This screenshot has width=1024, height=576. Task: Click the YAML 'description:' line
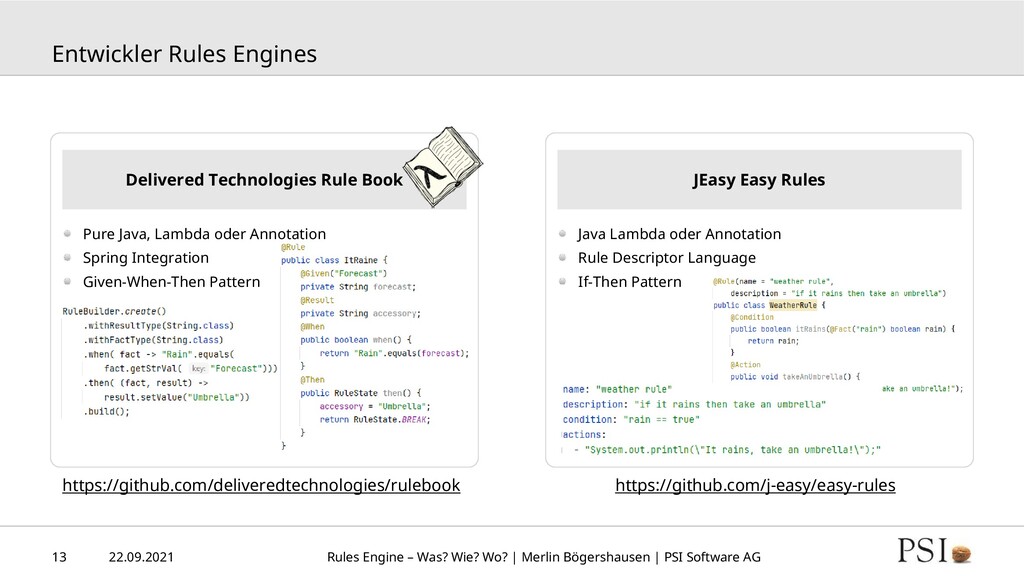pyautogui.click(x=694, y=404)
